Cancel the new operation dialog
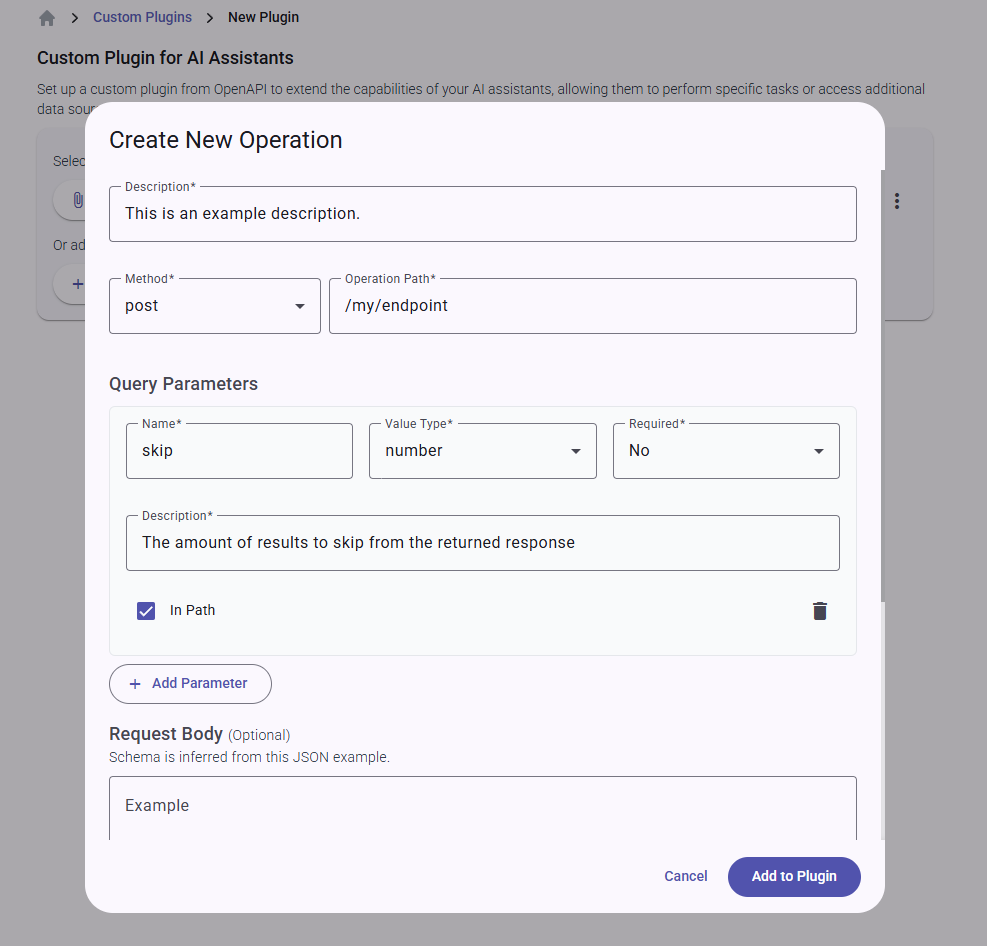 (686, 877)
